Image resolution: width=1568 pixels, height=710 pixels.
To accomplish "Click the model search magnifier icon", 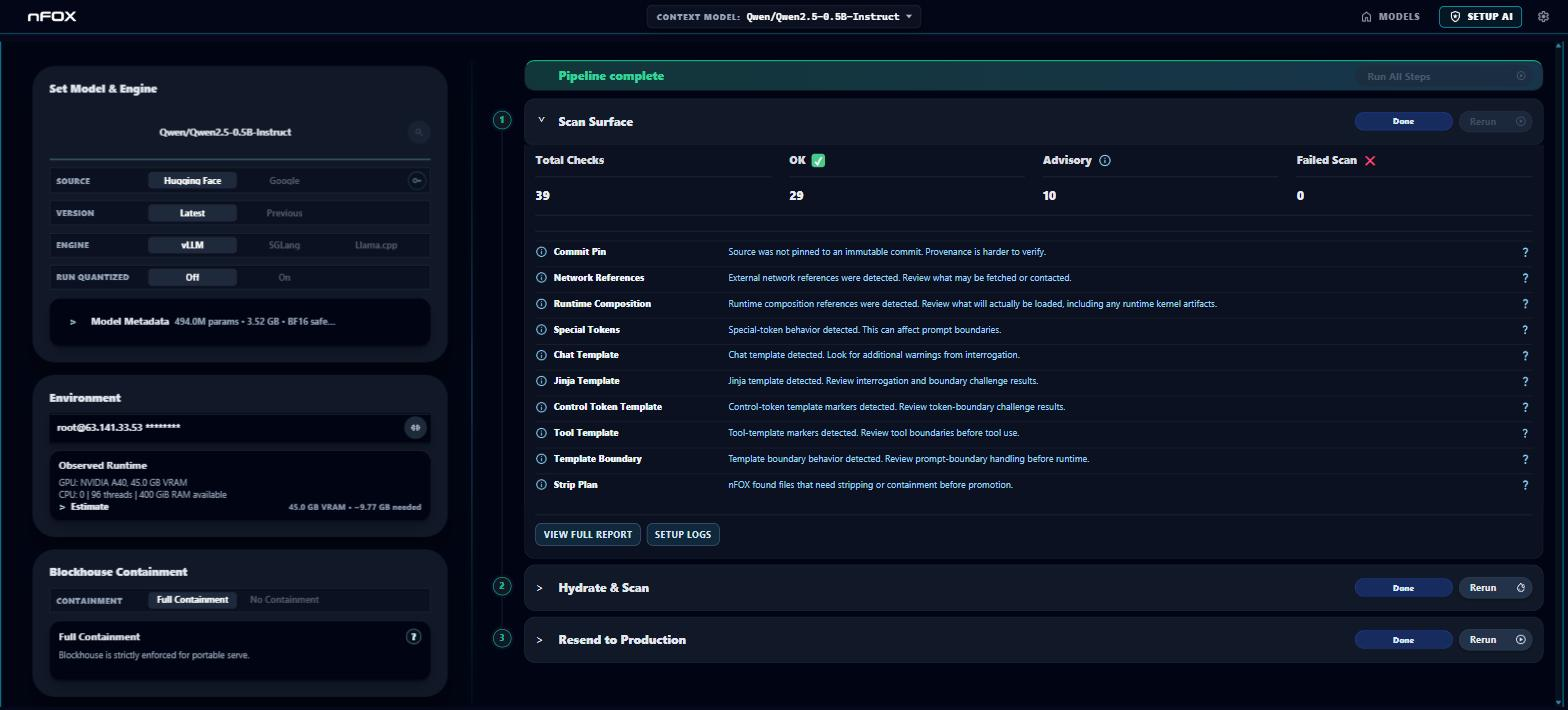I will coord(419,132).
